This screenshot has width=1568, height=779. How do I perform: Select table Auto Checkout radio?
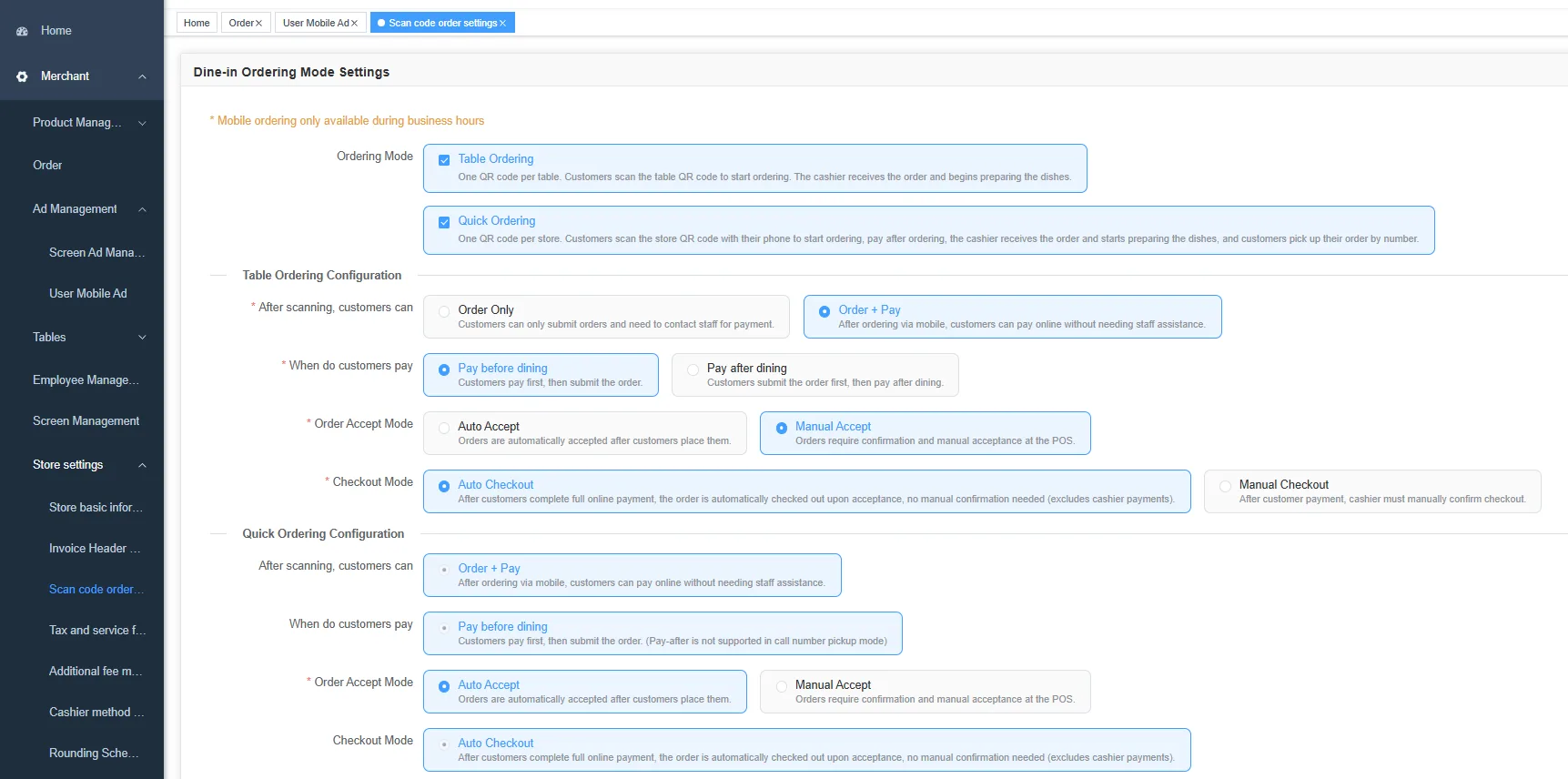click(444, 486)
